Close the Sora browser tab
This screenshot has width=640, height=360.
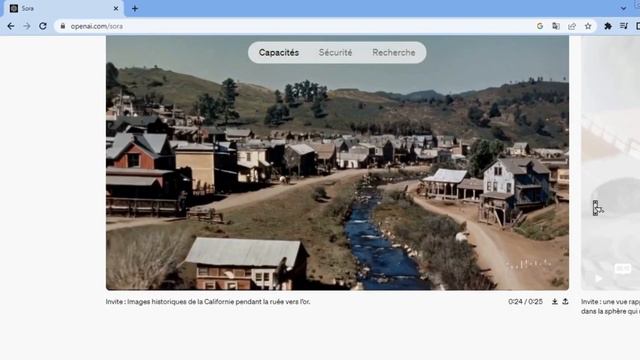(116, 9)
